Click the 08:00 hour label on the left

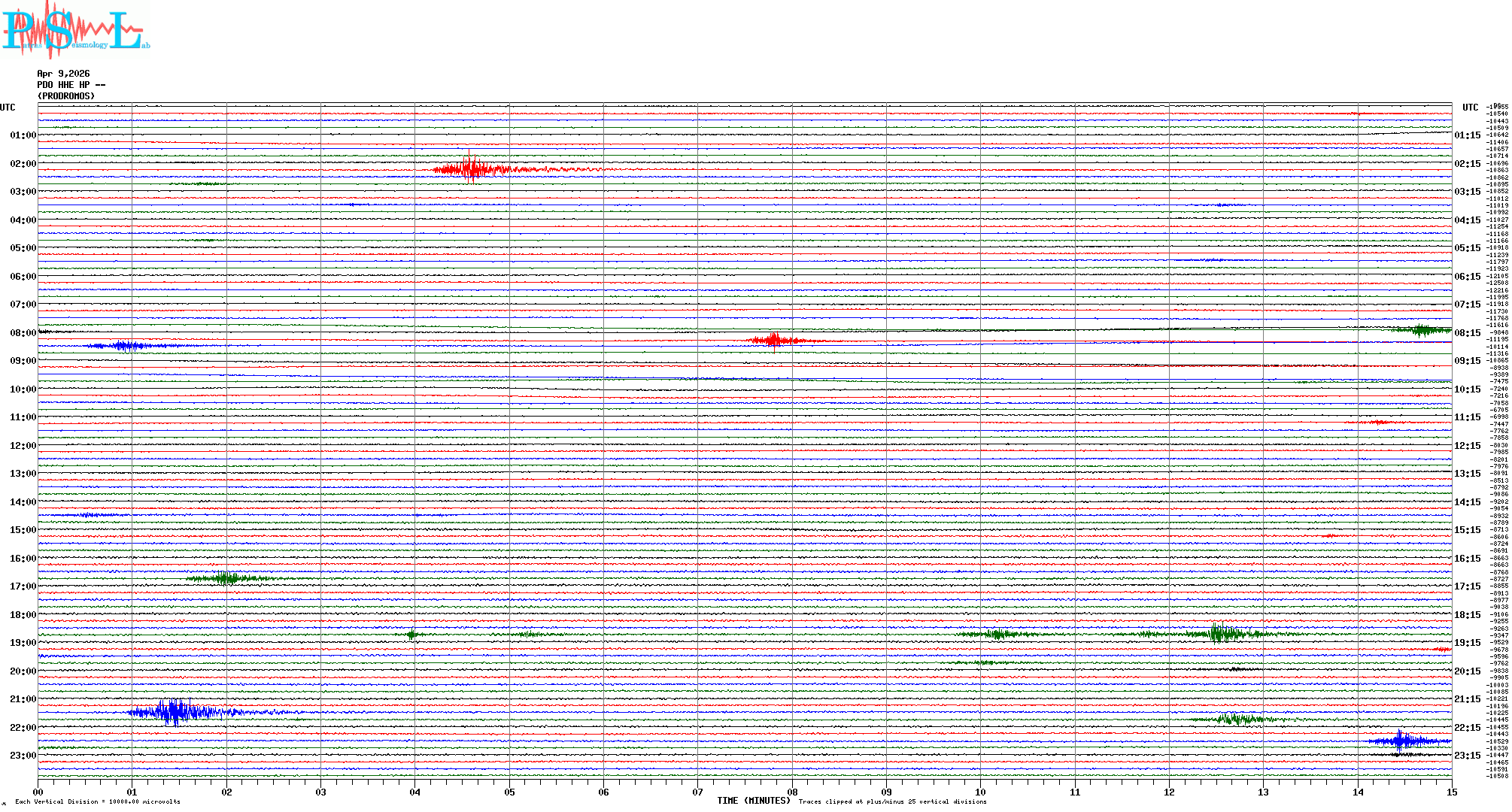coord(23,333)
